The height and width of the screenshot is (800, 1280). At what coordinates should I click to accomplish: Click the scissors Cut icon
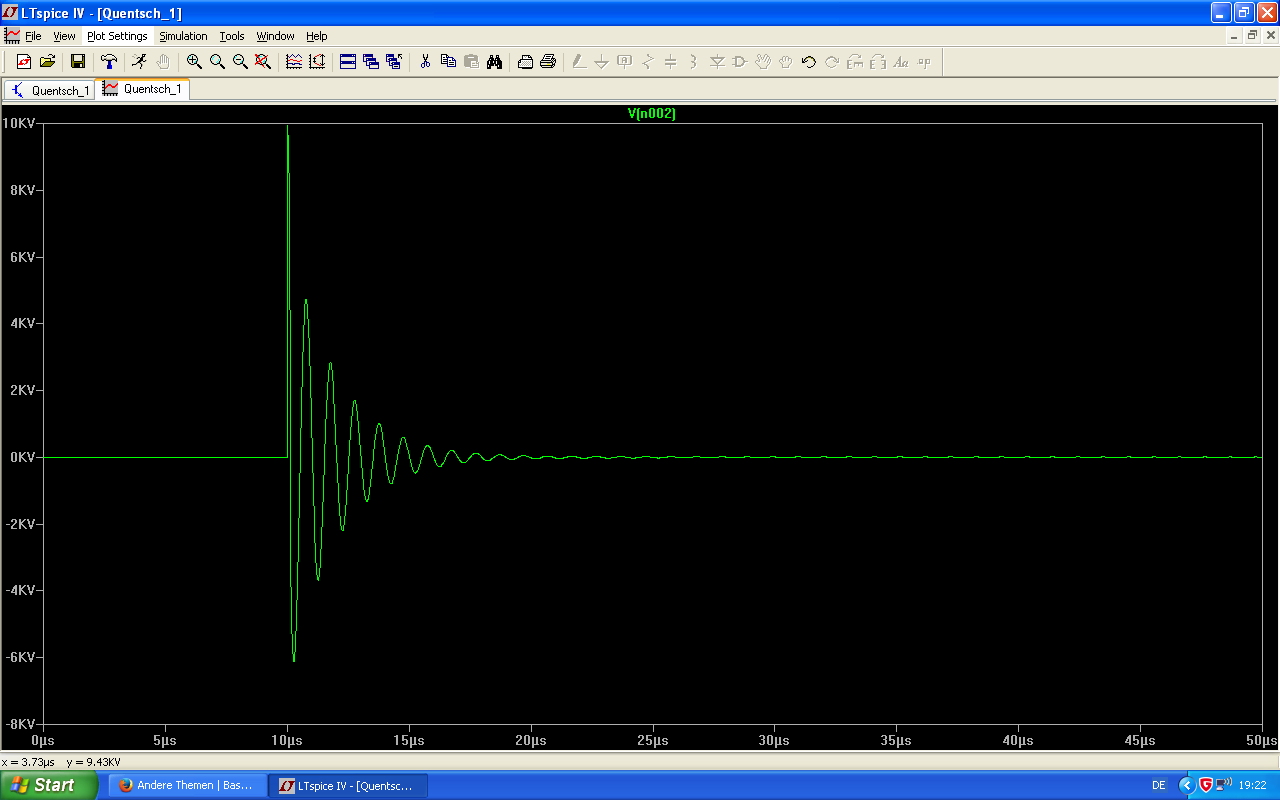[x=425, y=62]
